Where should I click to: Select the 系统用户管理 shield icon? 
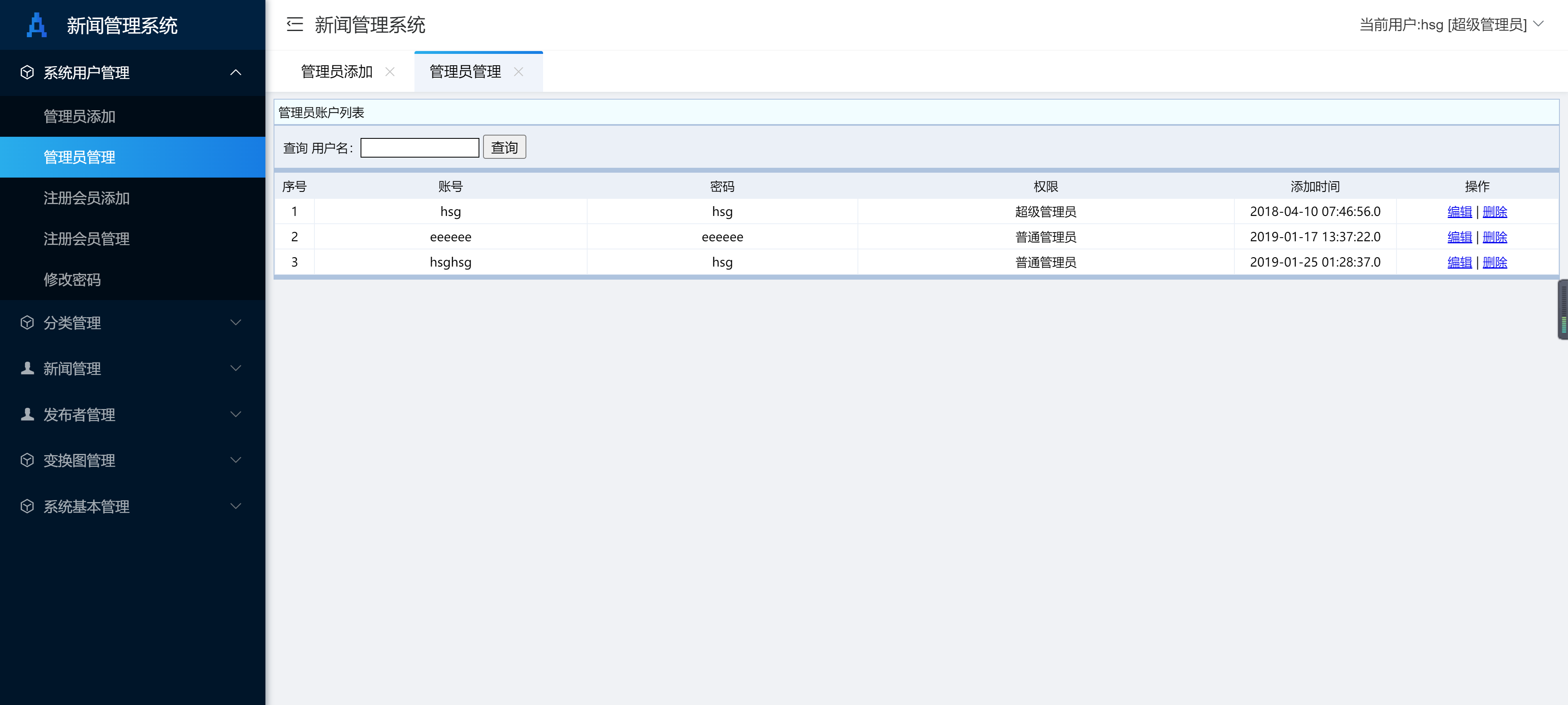pyautogui.click(x=27, y=72)
